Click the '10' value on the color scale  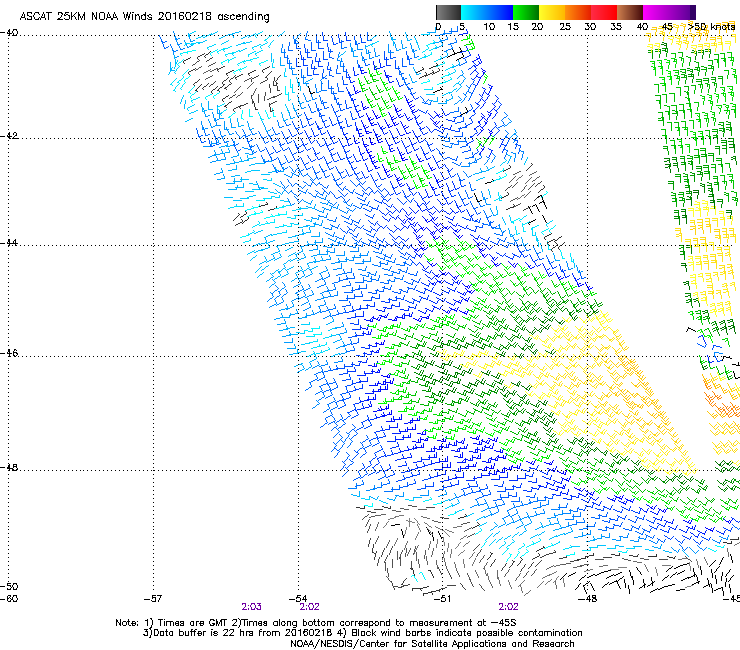click(x=489, y=27)
